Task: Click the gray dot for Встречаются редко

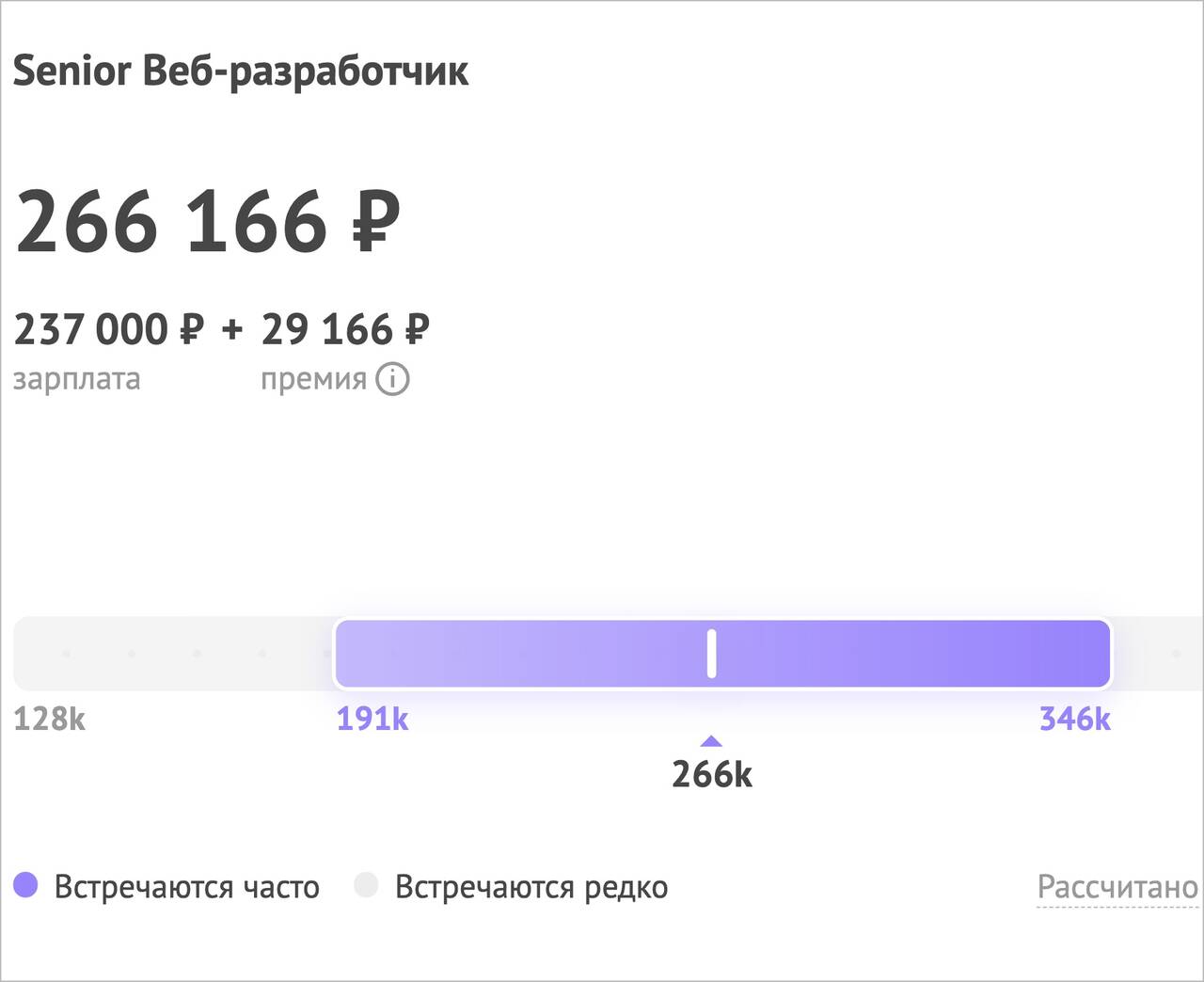Action: 366,885
